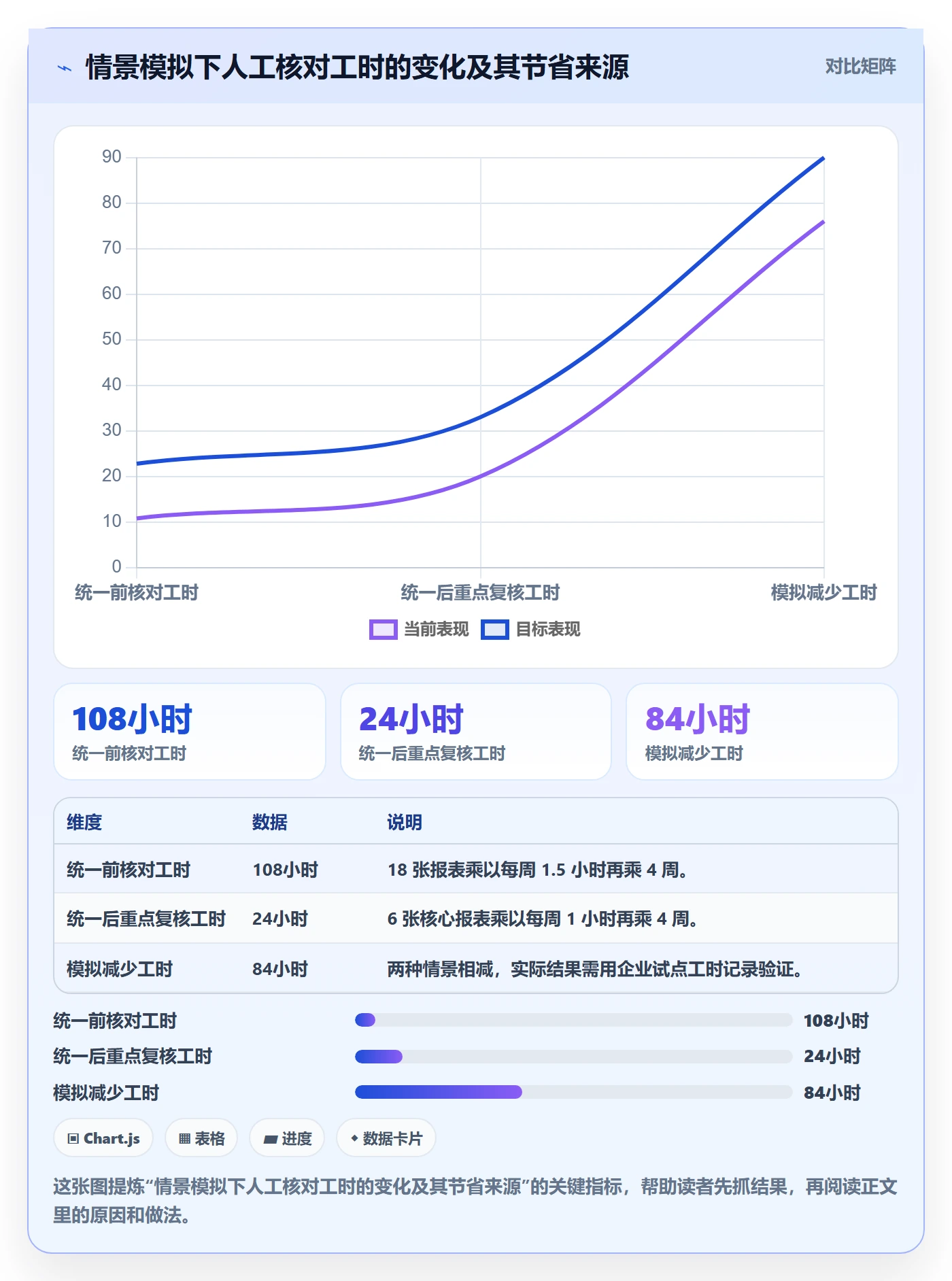
Task: Click the summary paragraph at the bottom
Action: (x=475, y=1201)
